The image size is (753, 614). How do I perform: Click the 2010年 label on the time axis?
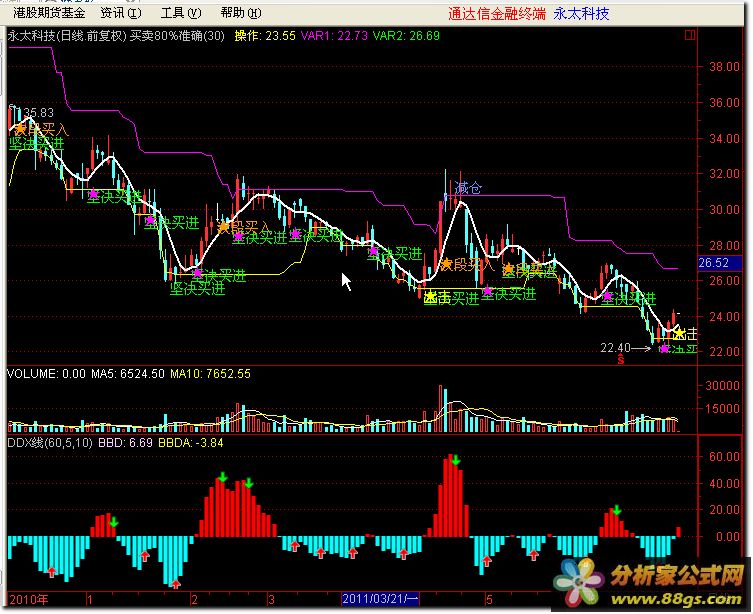(x=29, y=600)
